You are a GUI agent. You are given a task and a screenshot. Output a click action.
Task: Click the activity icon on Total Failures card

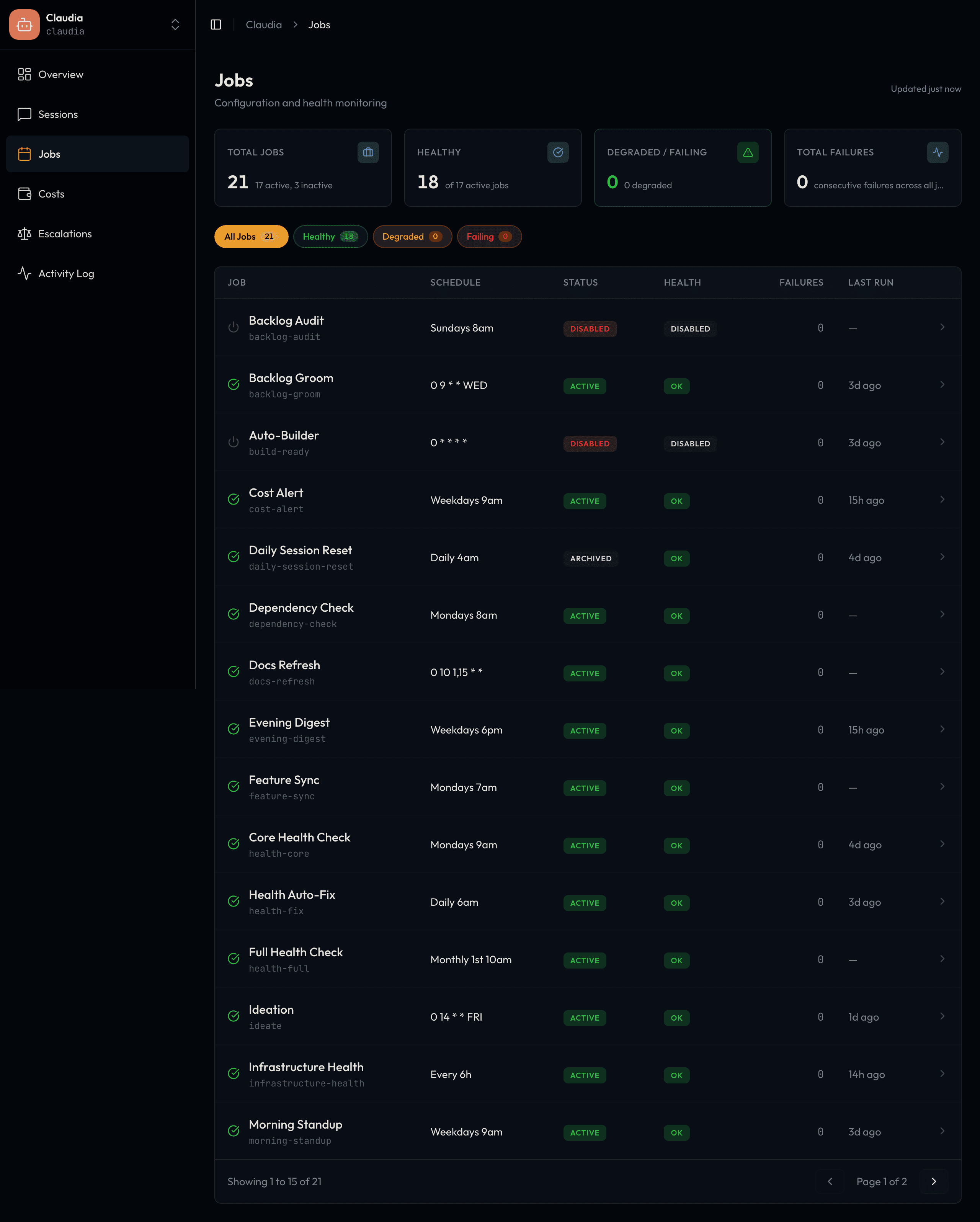click(x=938, y=152)
